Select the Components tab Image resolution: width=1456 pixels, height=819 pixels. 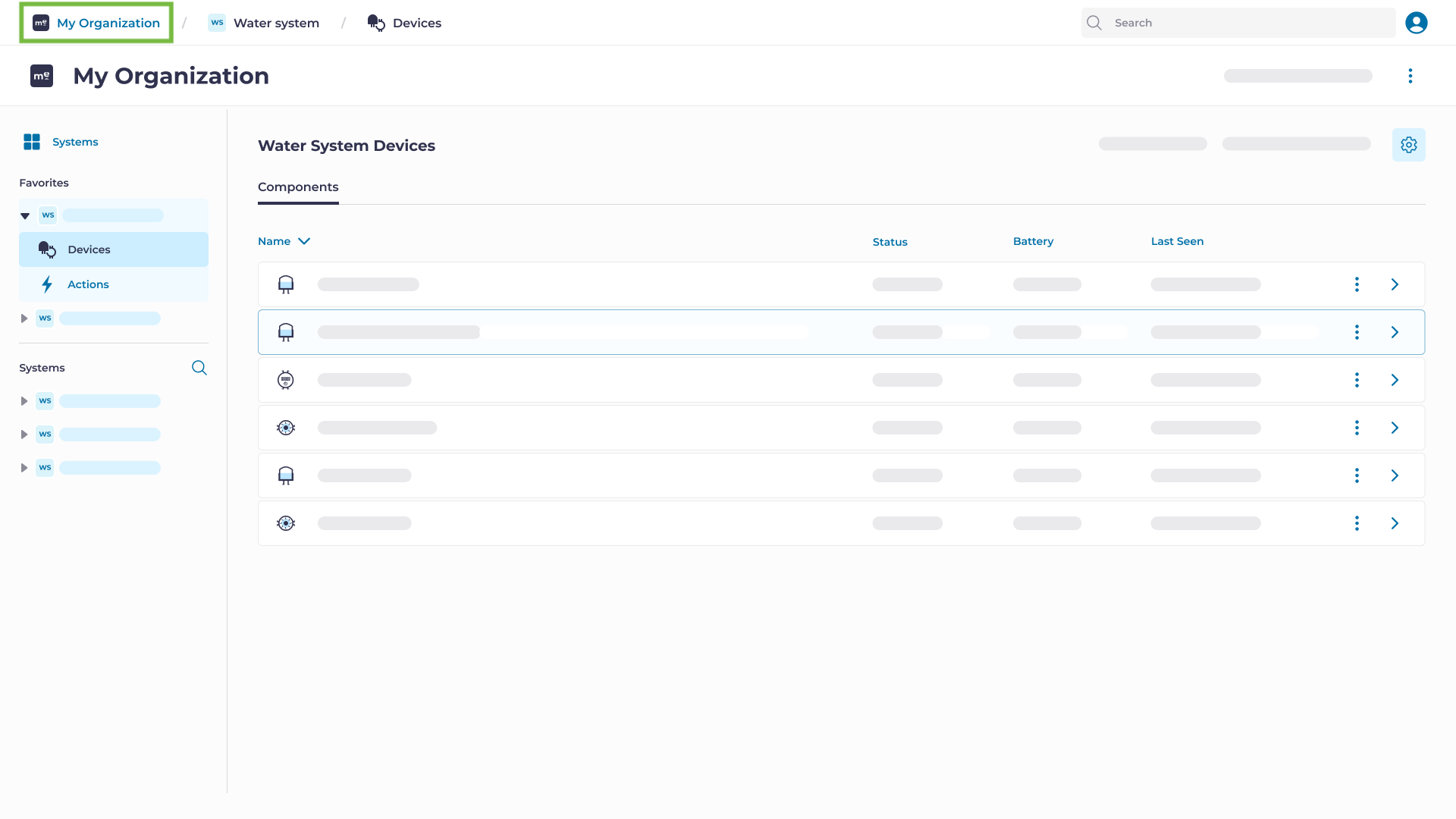point(298,187)
